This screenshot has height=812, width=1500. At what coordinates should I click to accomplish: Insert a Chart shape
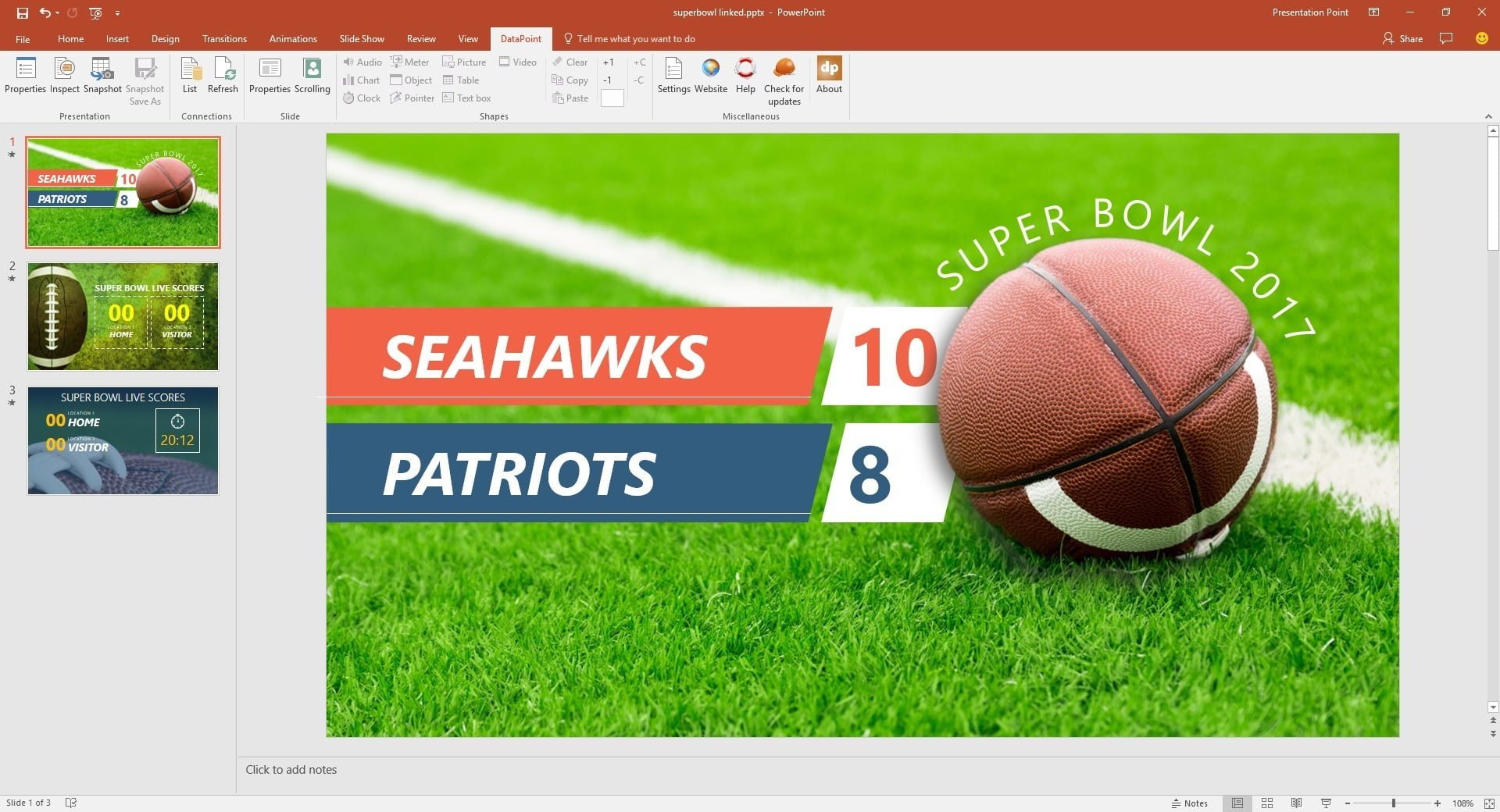tap(361, 80)
